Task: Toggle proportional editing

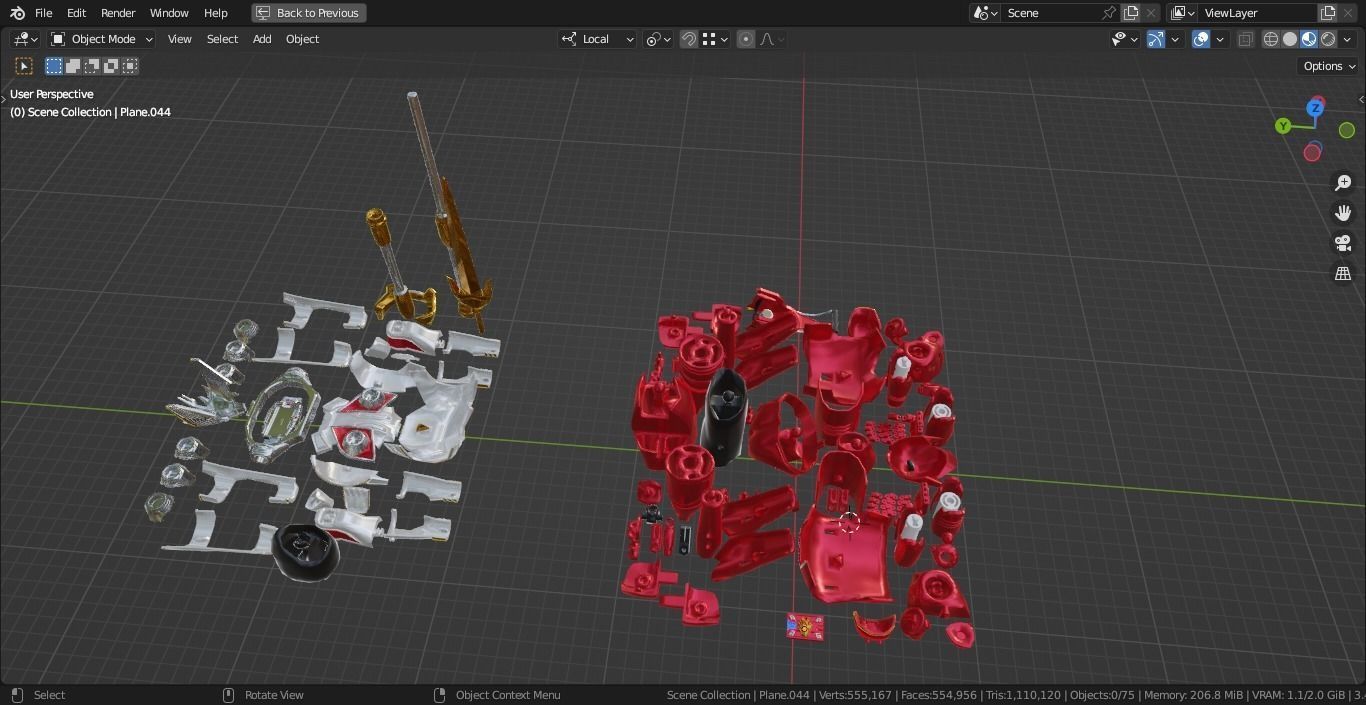Action: point(746,39)
